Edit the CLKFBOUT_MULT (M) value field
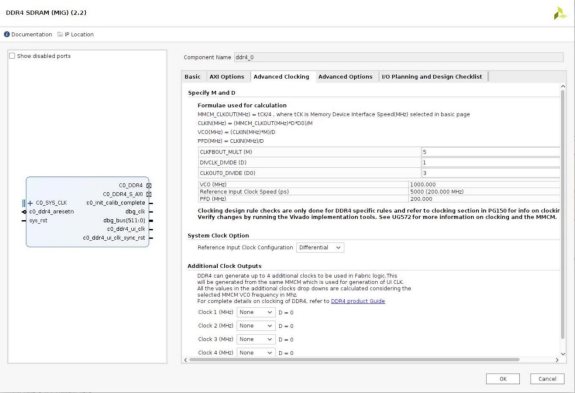The height and width of the screenshot is (393, 575). point(491,152)
